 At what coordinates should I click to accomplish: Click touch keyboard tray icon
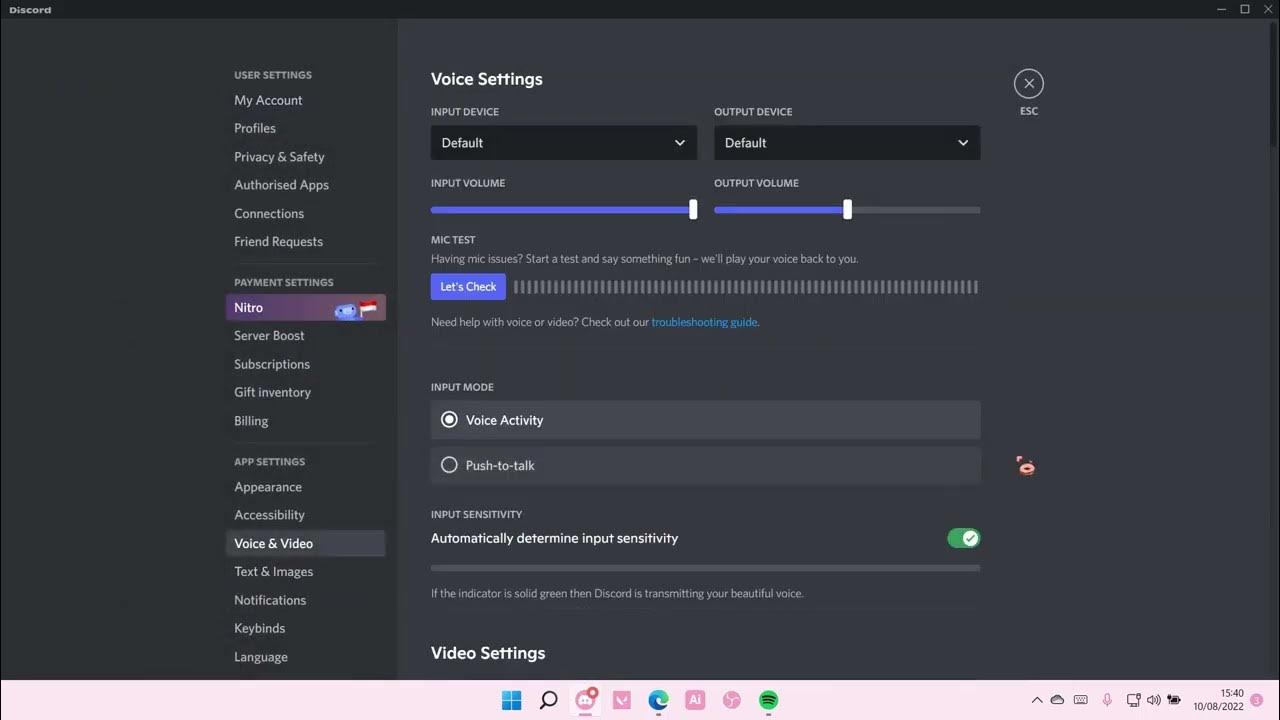click(1081, 700)
